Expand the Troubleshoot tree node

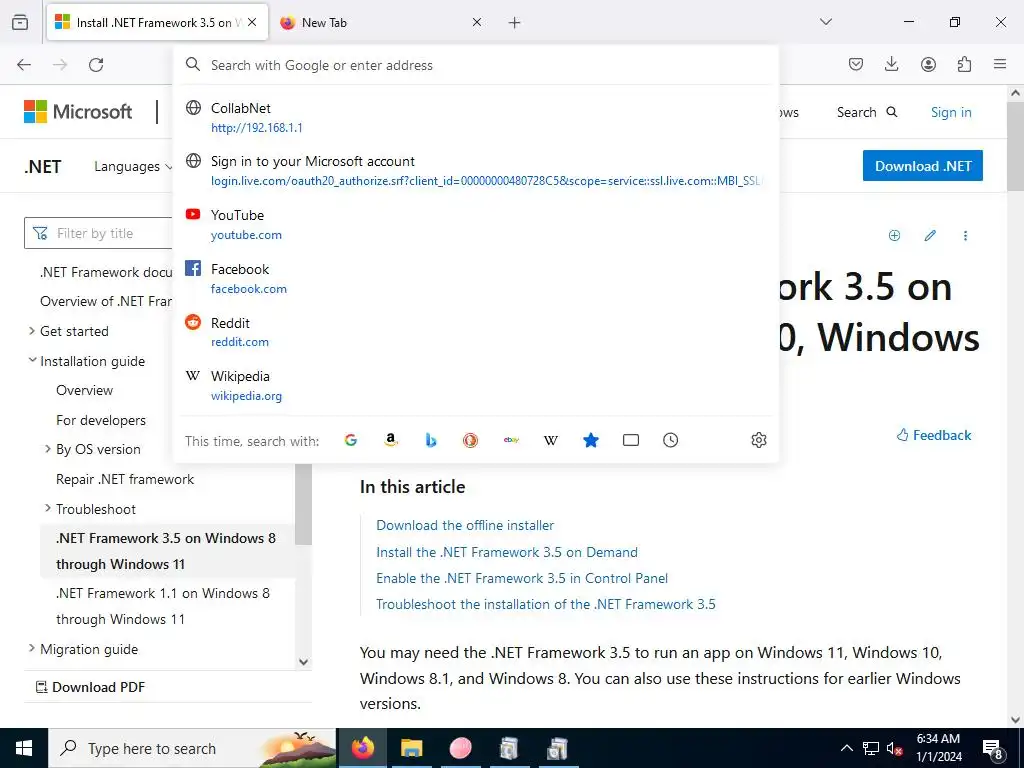coord(48,509)
